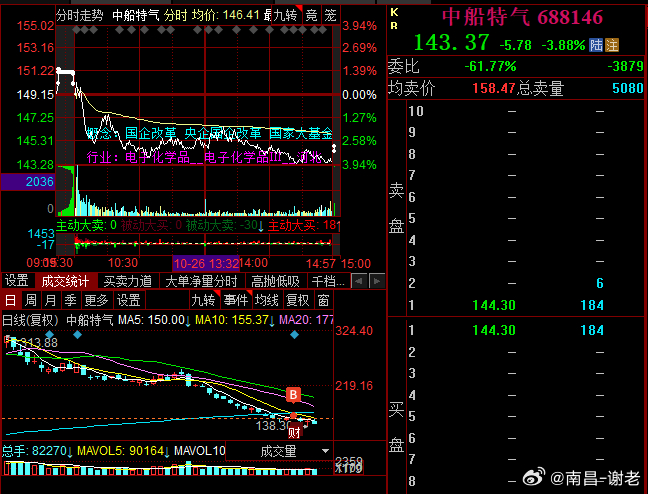
Task: Click the 国企改革 concept link
Action: [x=150, y=133]
